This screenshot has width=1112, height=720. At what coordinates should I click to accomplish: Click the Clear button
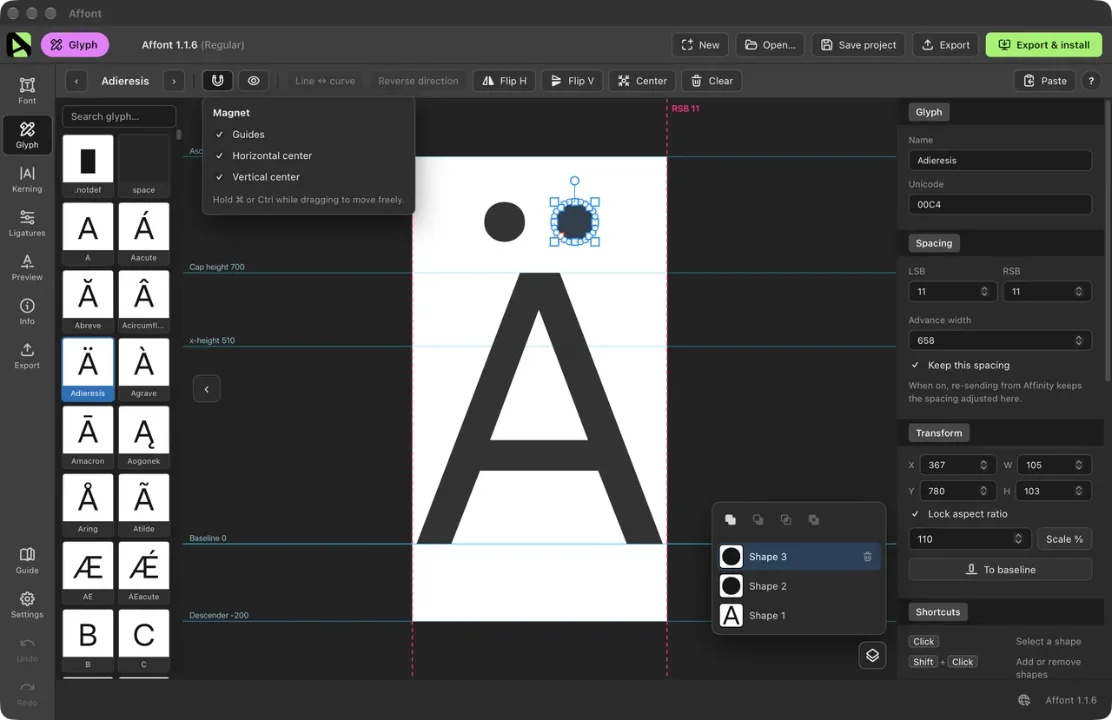point(711,81)
